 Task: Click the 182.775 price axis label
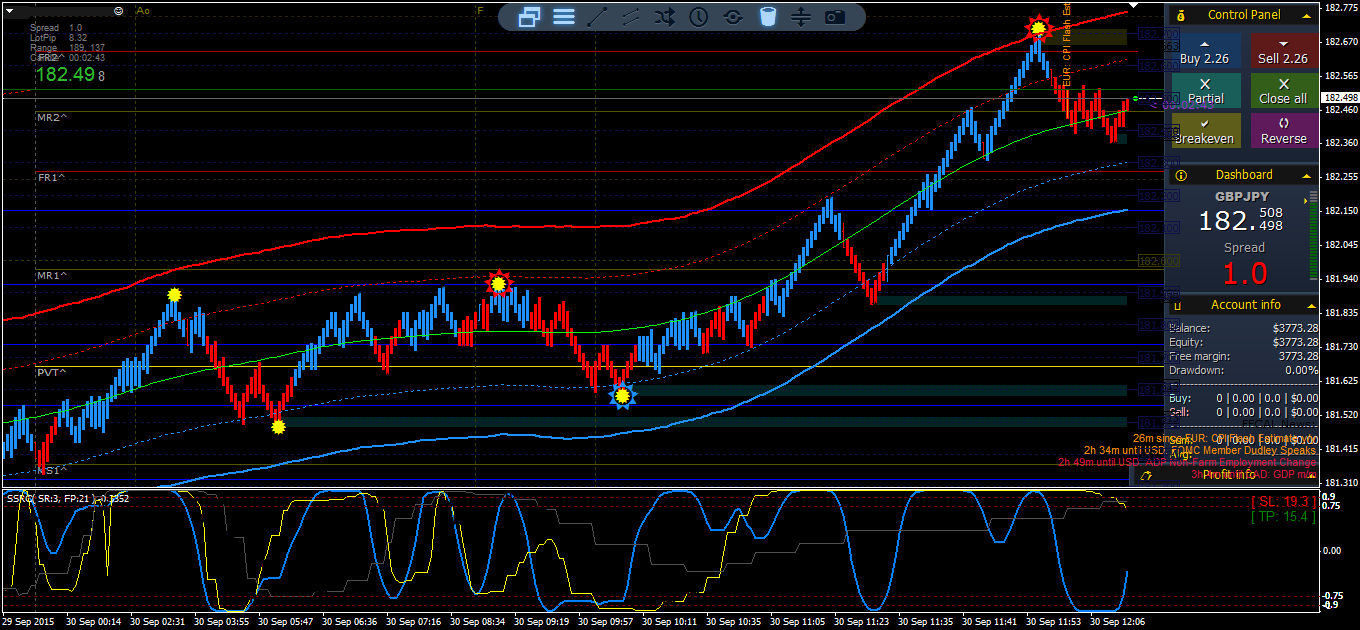click(x=1339, y=8)
